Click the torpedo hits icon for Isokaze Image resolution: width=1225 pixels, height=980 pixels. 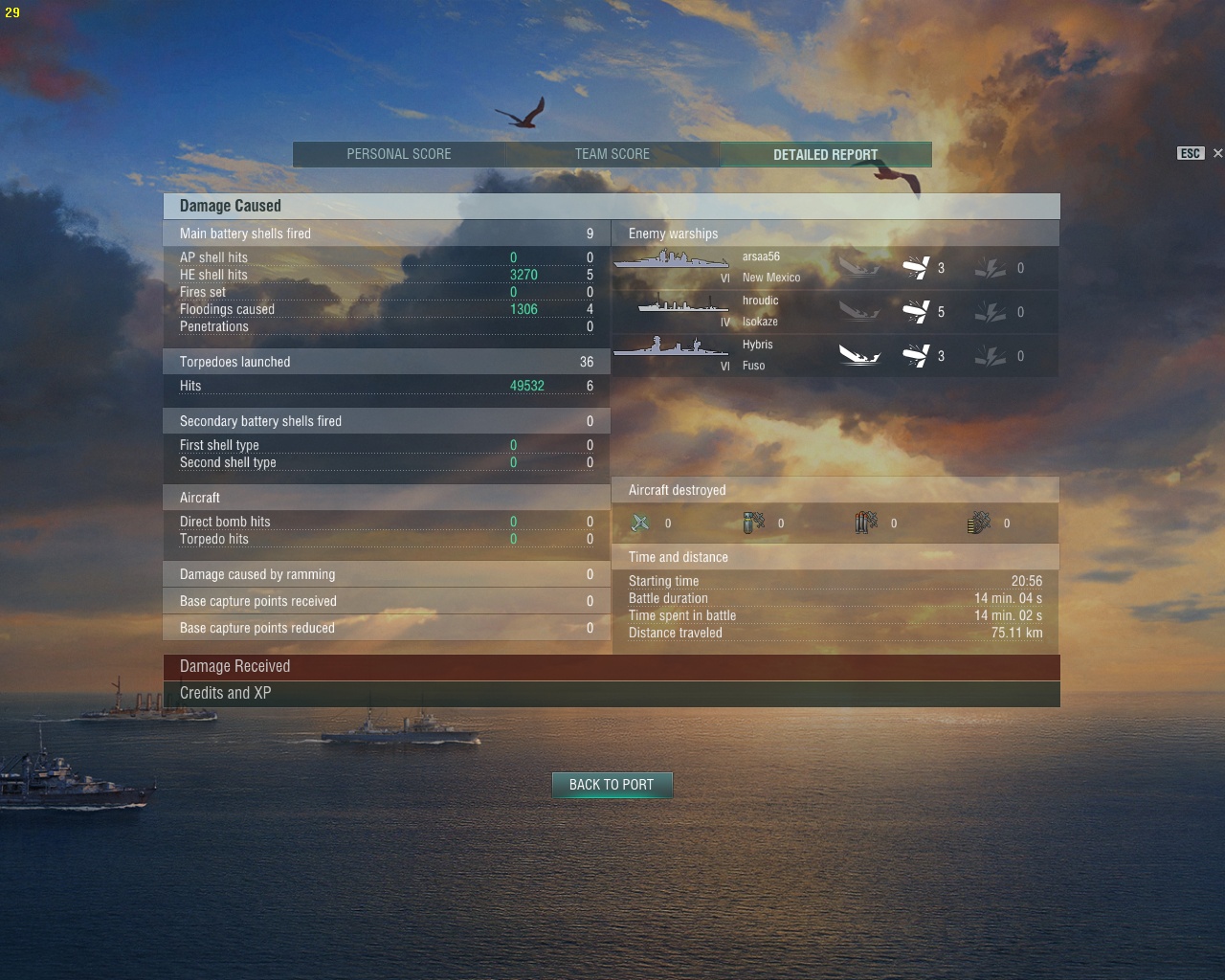[x=916, y=312]
